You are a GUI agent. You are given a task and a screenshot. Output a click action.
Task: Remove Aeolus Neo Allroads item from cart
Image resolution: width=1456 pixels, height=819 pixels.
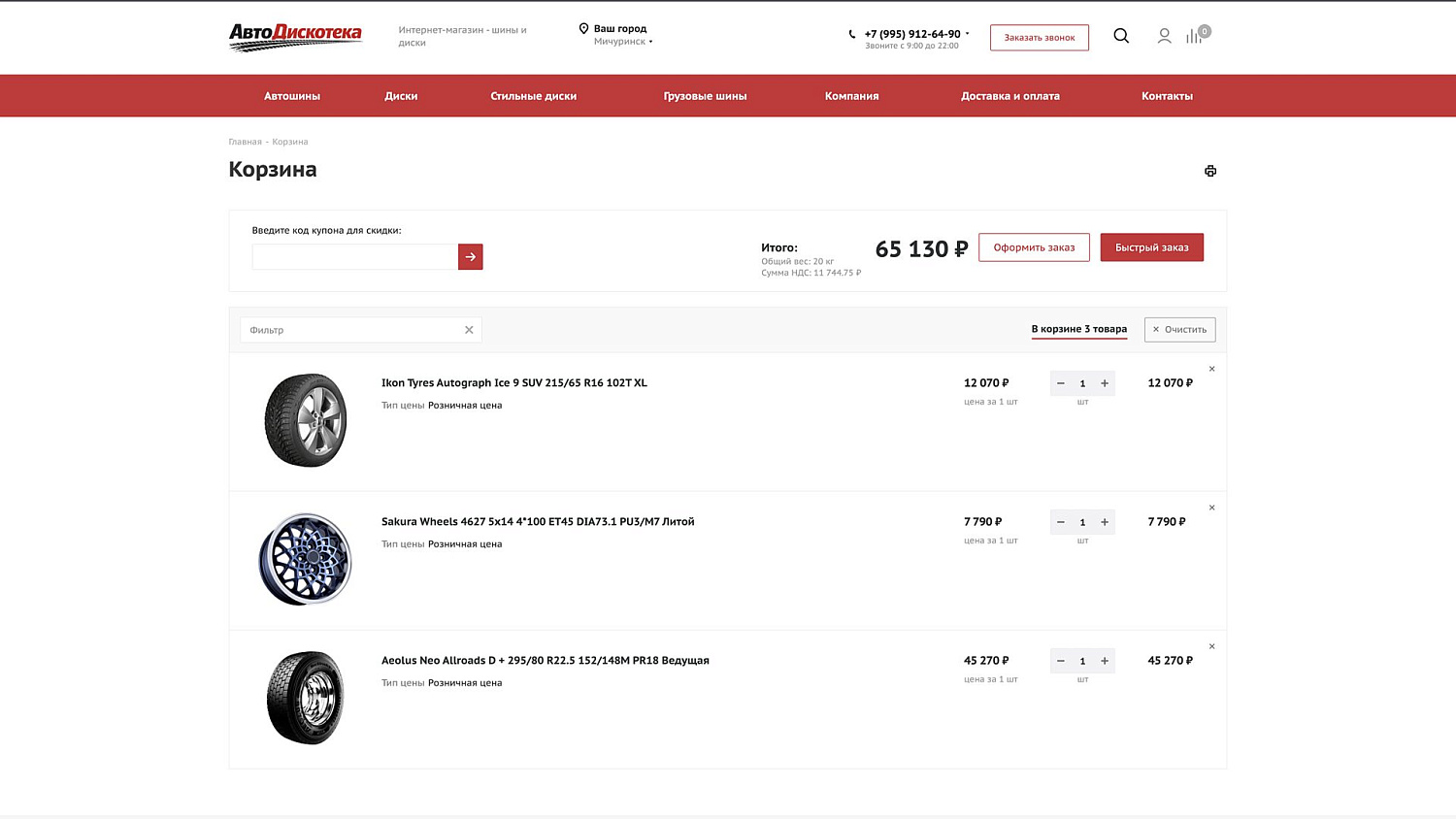[x=1211, y=646]
